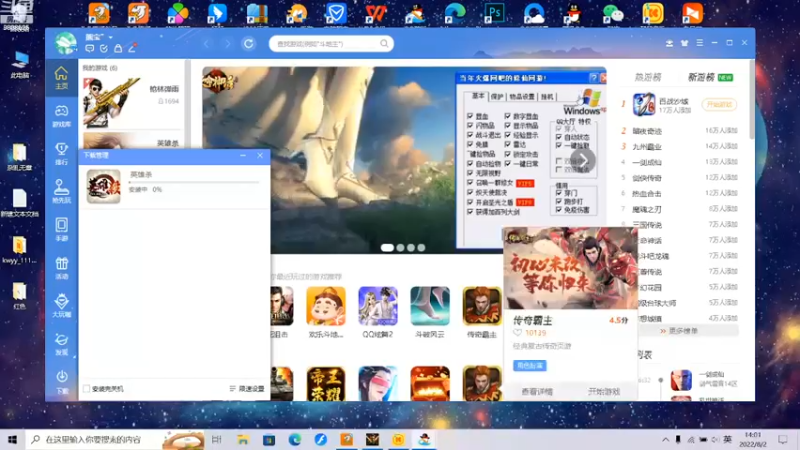Viewport: 800px width, 450px height.
Task: Refresh the page with the circular arrow
Action: 248,44
